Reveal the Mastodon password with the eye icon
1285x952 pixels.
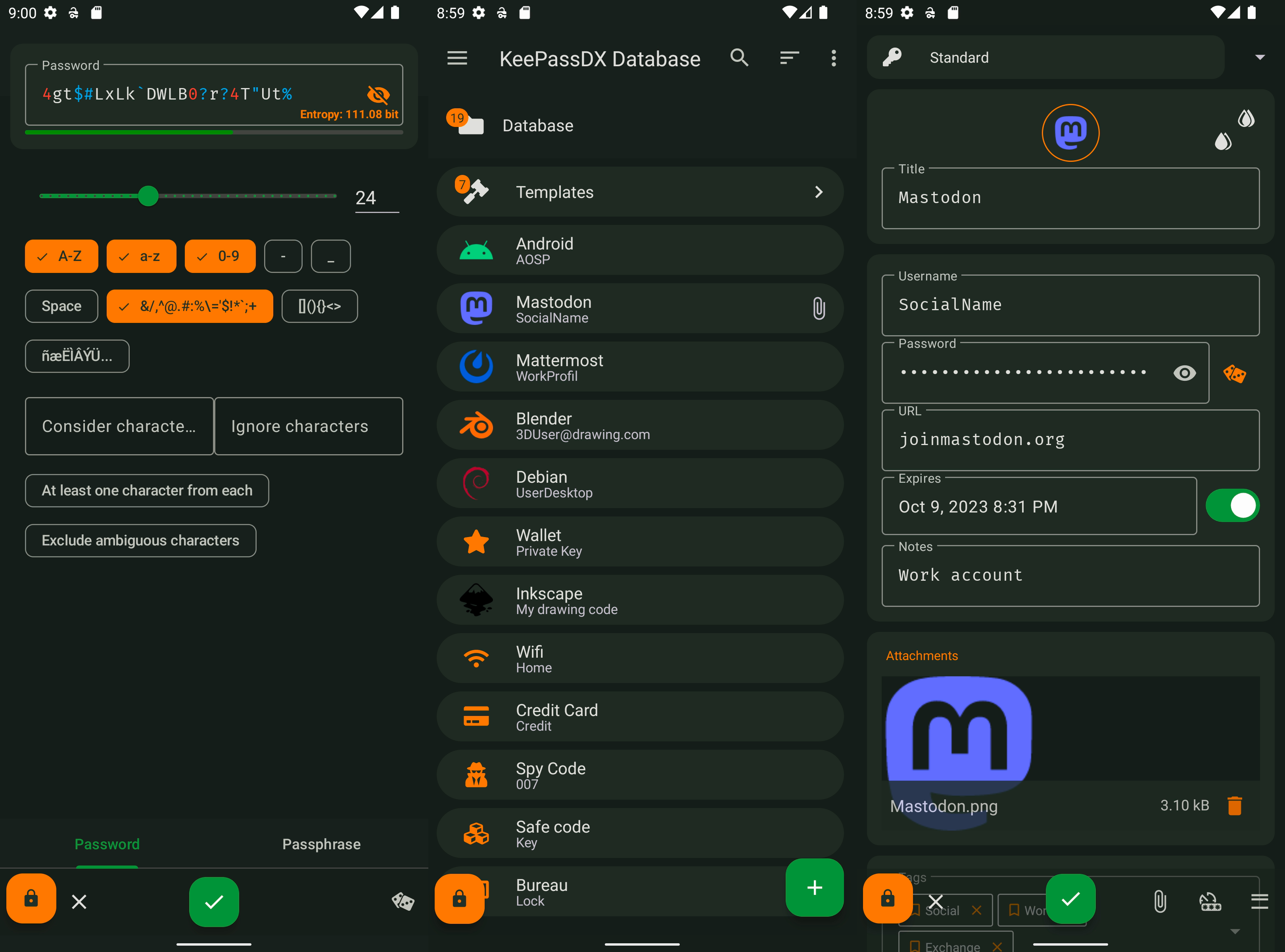click(x=1184, y=373)
